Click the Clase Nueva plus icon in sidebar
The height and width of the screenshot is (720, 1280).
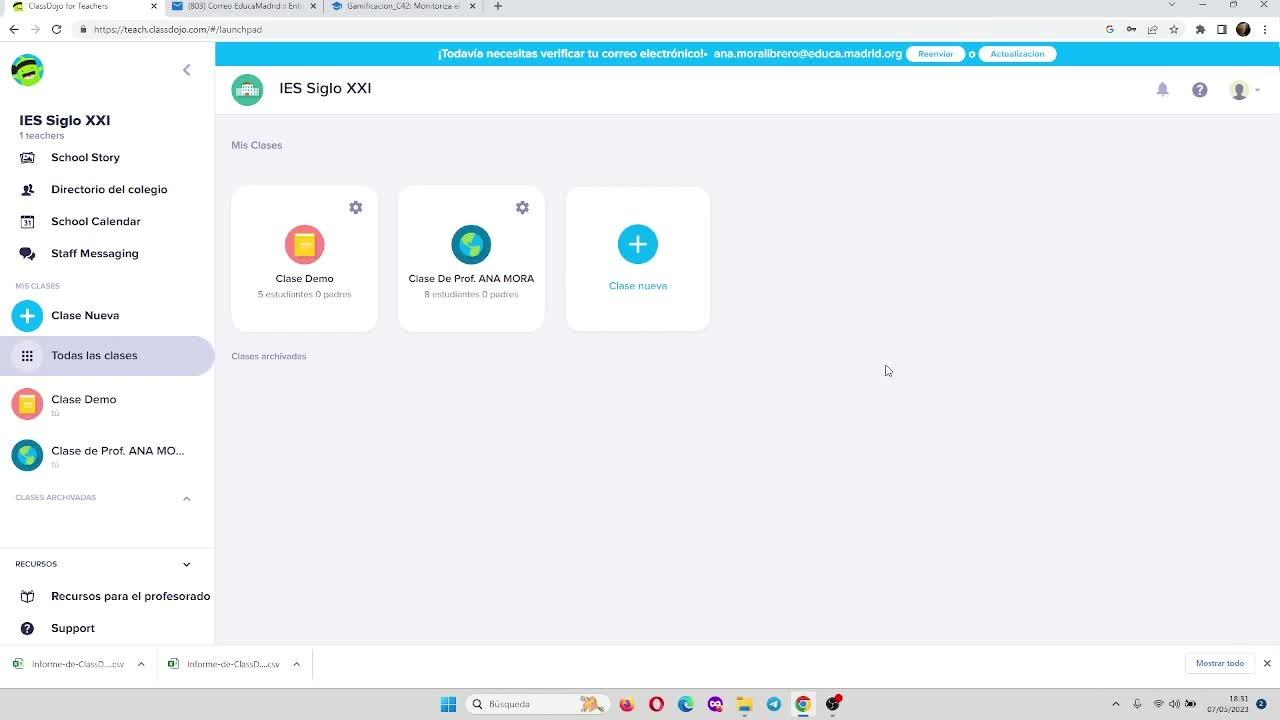coord(27,316)
